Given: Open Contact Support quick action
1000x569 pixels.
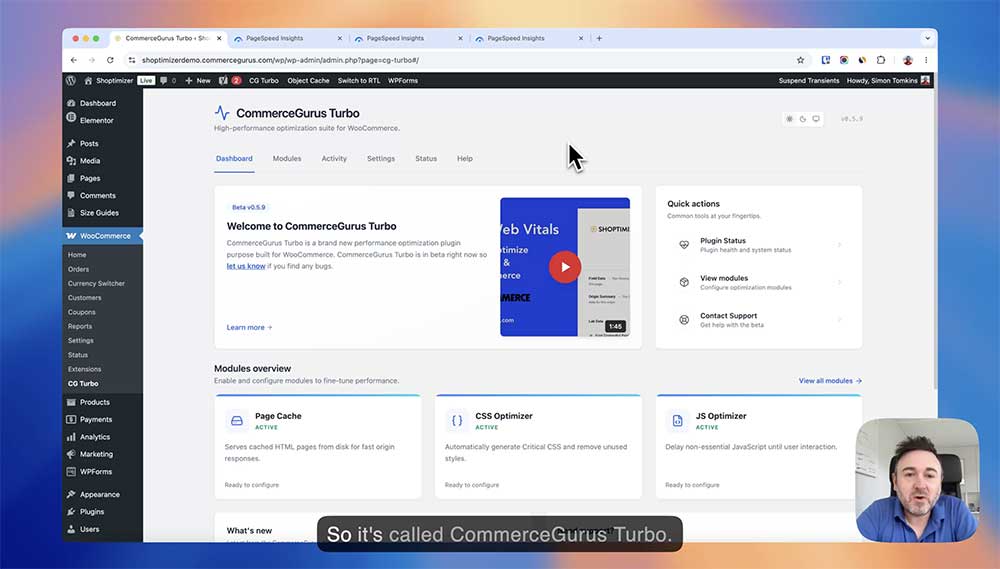Looking at the screenshot, I should click(759, 320).
